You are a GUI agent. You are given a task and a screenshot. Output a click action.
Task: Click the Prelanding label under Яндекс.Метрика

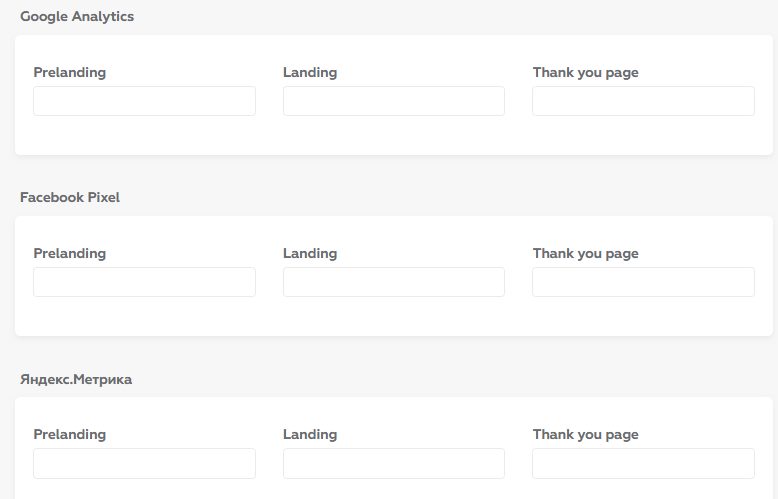click(69, 434)
